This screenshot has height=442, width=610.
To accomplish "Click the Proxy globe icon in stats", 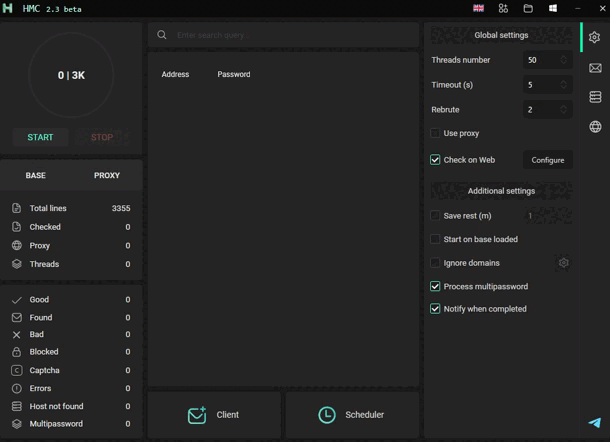I will click(16, 246).
